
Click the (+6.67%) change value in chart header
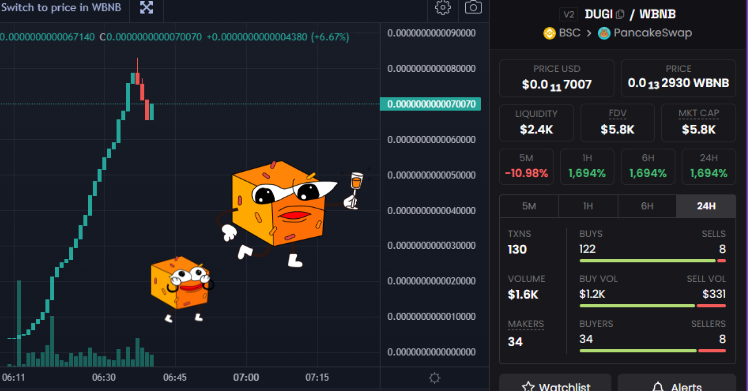[330, 37]
